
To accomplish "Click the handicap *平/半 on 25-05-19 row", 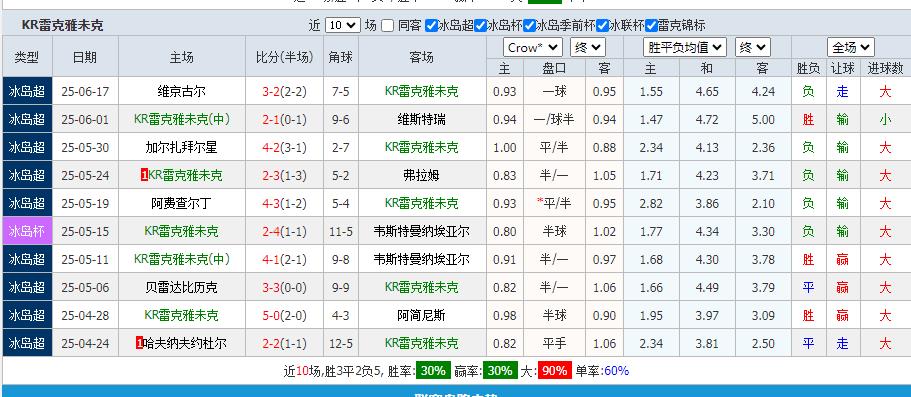I will (x=554, y=203).
